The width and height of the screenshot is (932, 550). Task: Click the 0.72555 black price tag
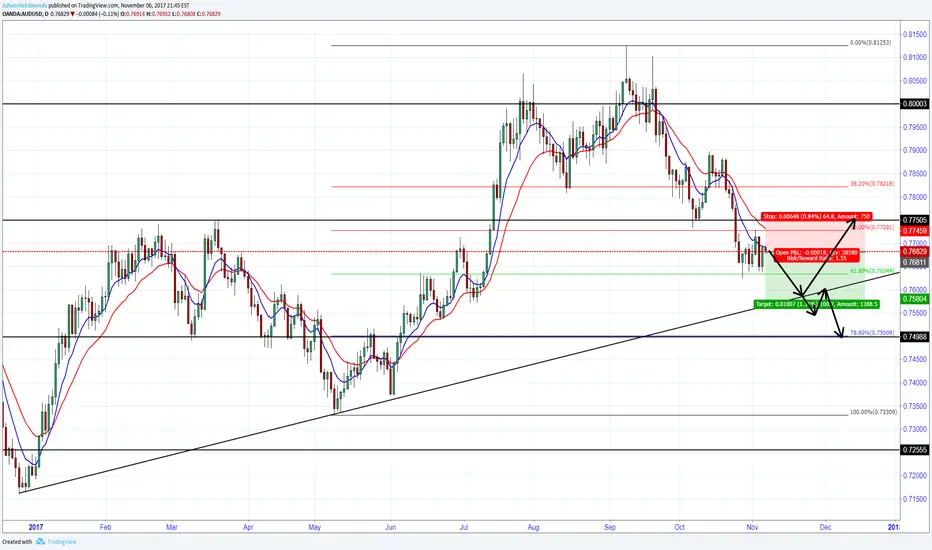[x=915, y=450]
